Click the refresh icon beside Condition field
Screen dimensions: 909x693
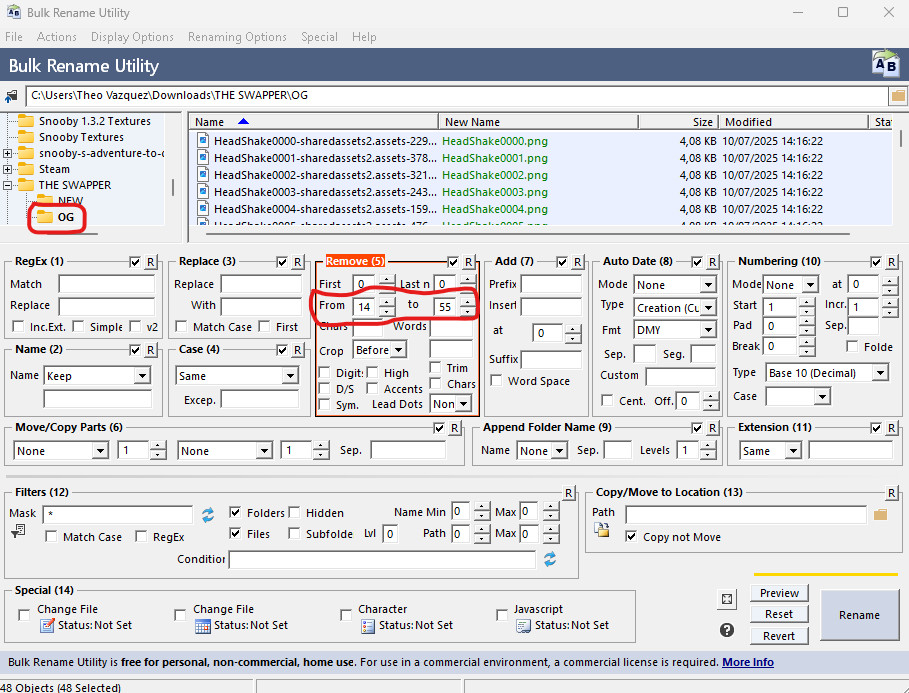pos(549,560)
